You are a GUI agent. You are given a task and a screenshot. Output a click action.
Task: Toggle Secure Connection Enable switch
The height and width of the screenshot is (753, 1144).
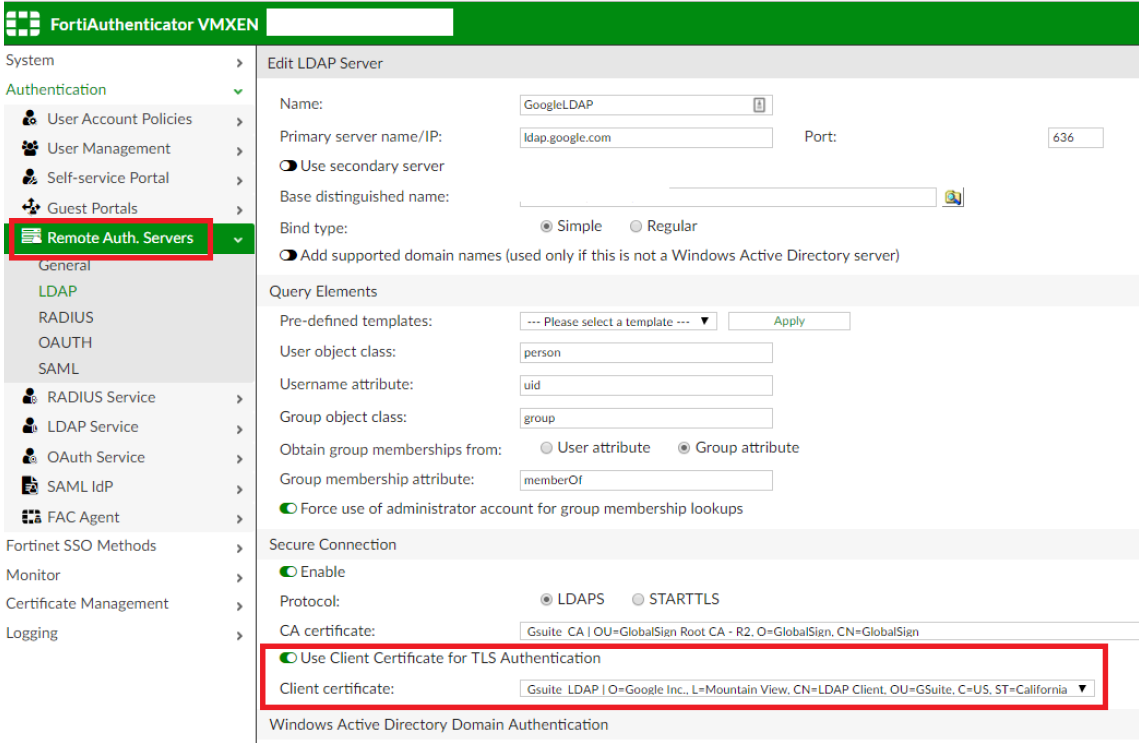coord(288,572)
